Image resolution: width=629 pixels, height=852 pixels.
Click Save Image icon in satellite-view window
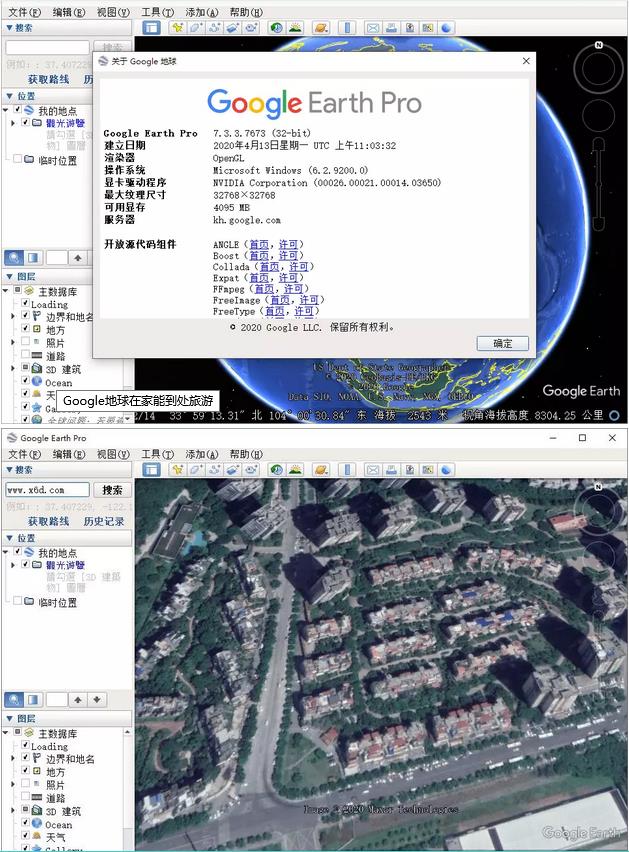410,469
